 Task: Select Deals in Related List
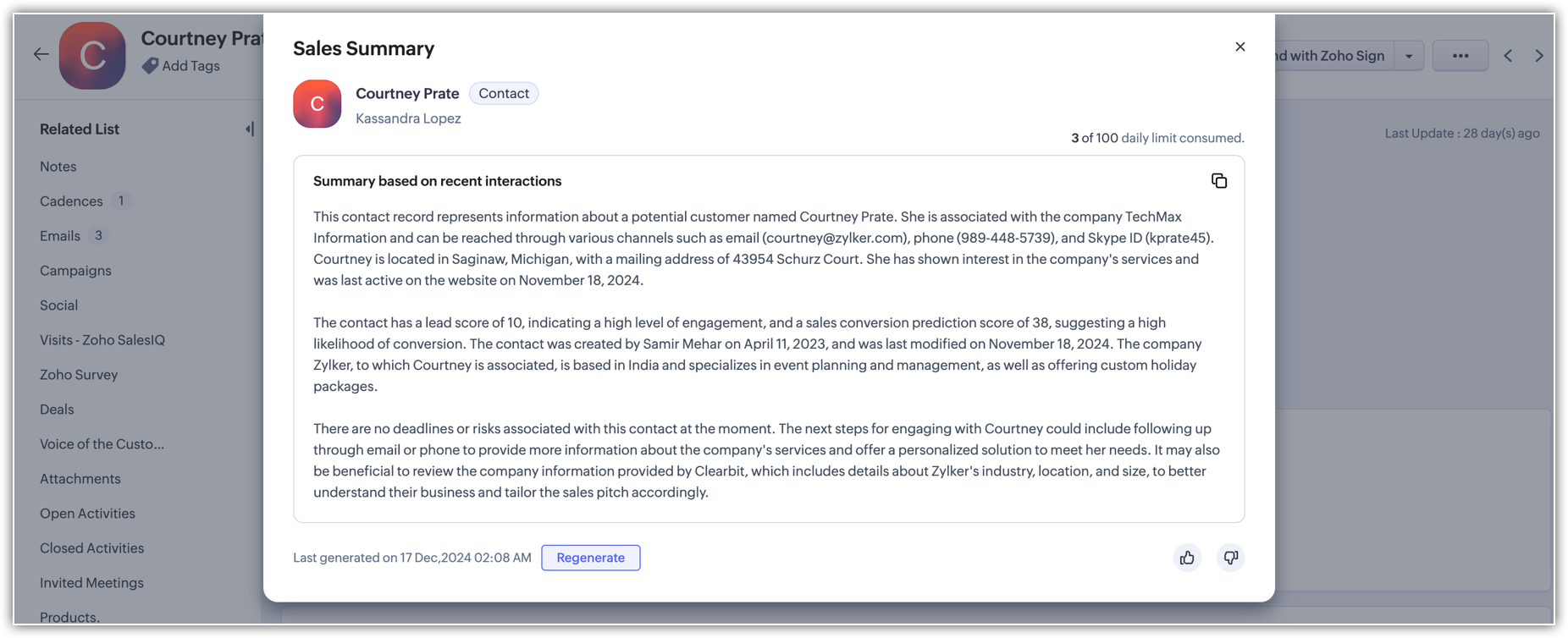pyautogui.click(x=57, y=410)
